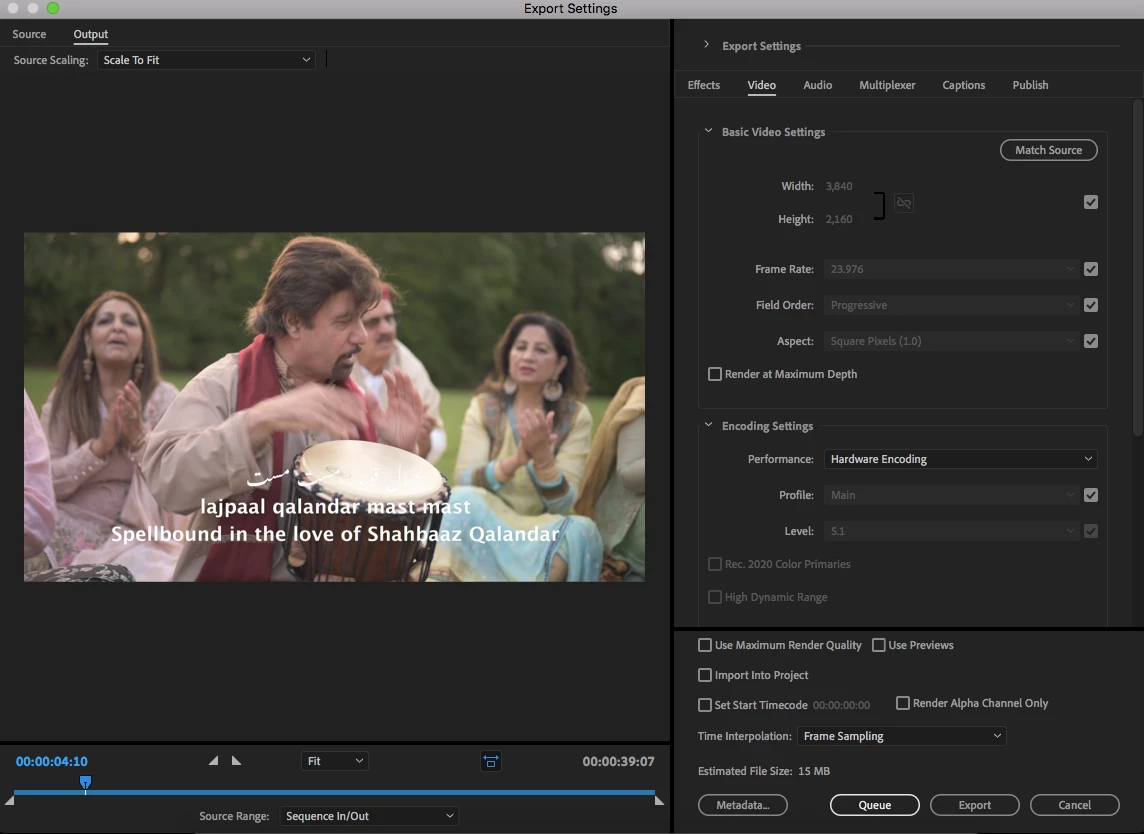The height and width of the screenshot is (834, 1144).
Task: Switch to the Audio tab
Action: pyautogui.click(x=817, y=85)
